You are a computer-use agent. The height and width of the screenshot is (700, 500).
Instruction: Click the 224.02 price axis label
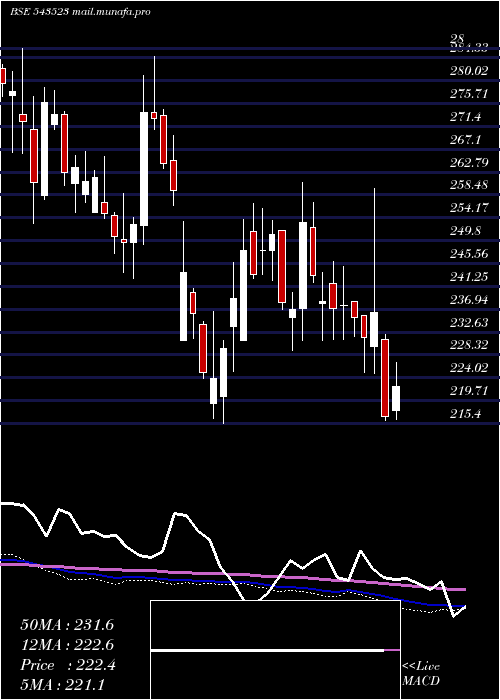[469, 367]
